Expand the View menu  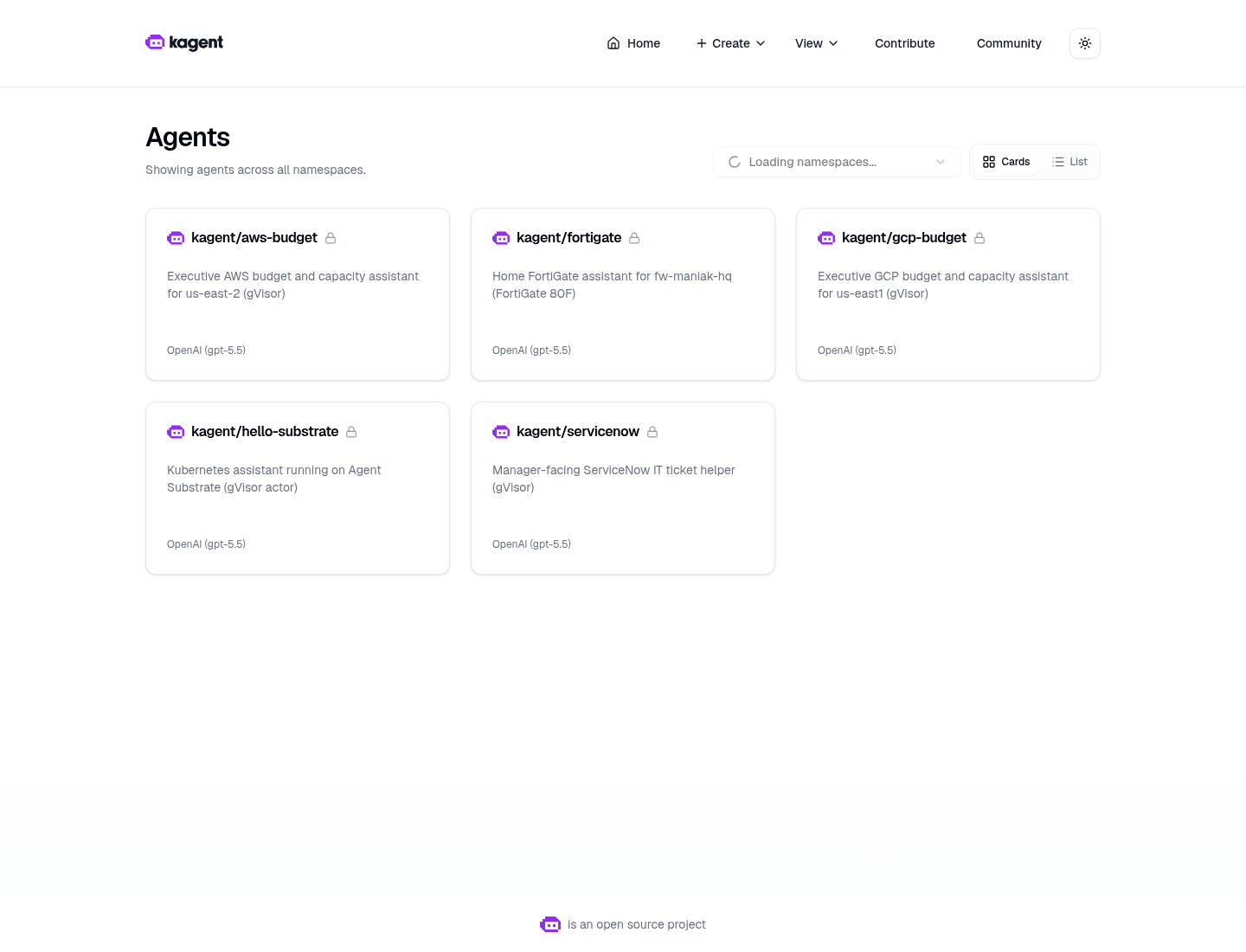[817, 43]
